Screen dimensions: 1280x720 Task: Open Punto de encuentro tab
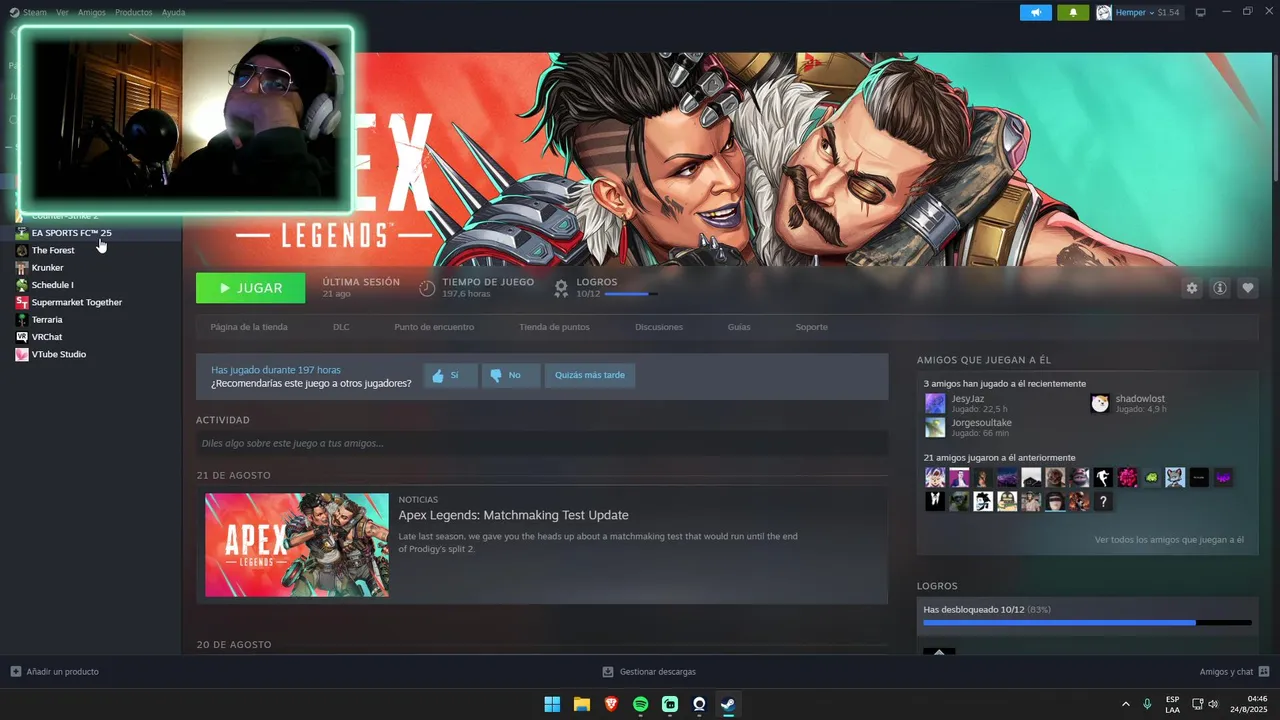coord(434,327)
